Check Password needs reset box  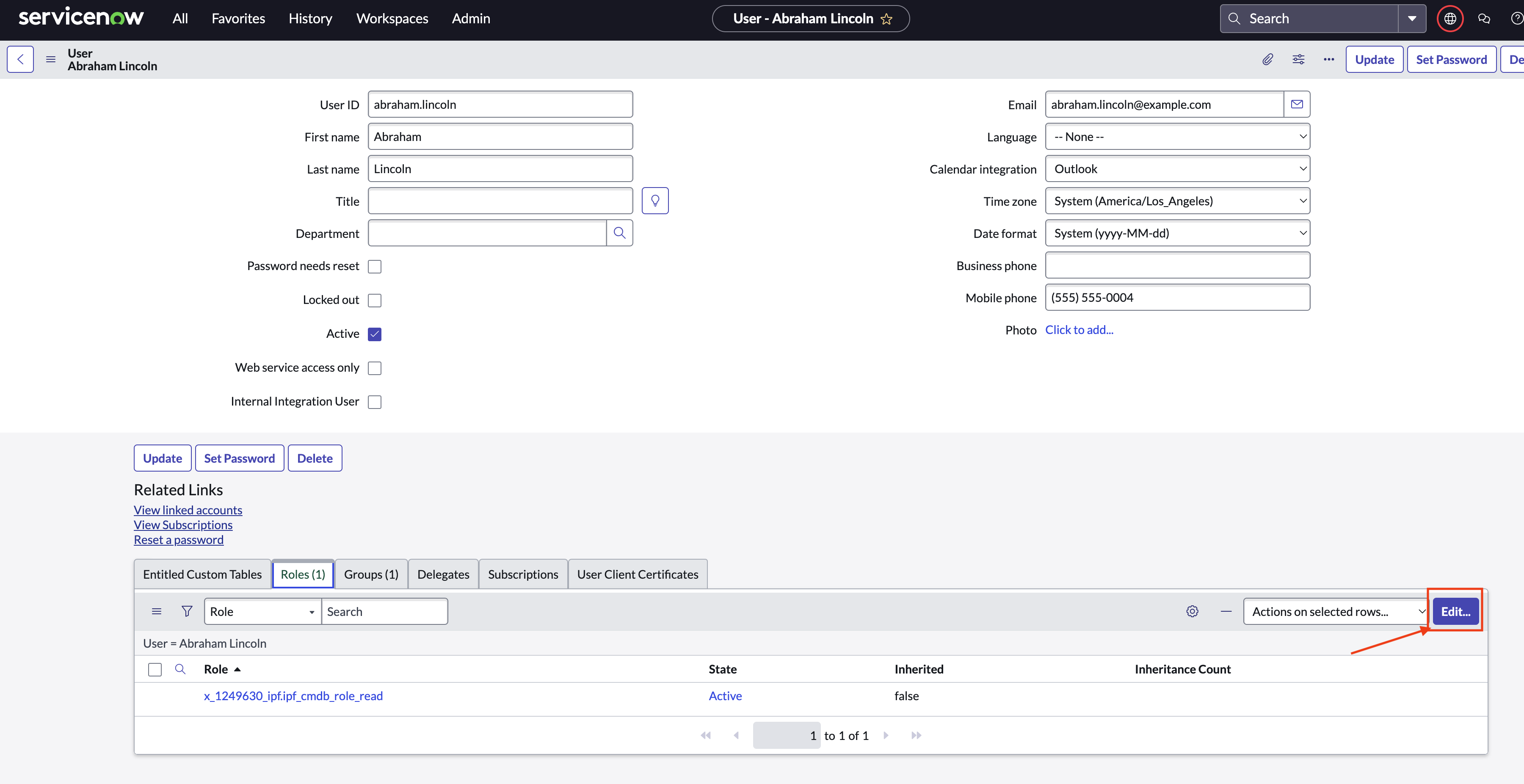[x=375, y=267]
